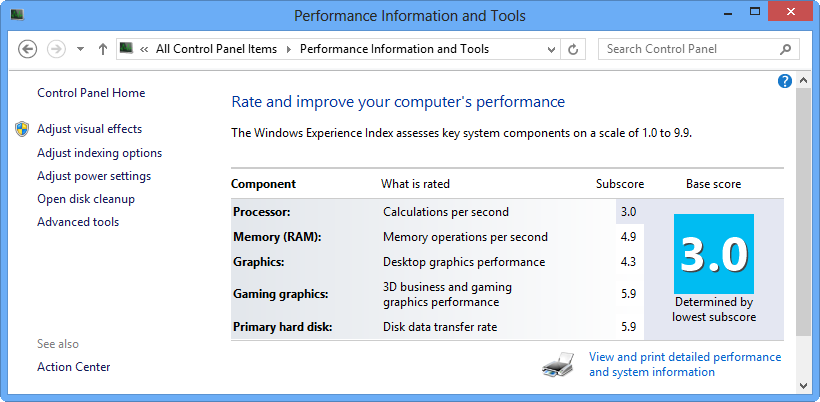Click the vertical scrollbar down arrow
Image resolution: width=820 pixels, height=402 pixels.
pyautogui.click(x=804, y=384)
